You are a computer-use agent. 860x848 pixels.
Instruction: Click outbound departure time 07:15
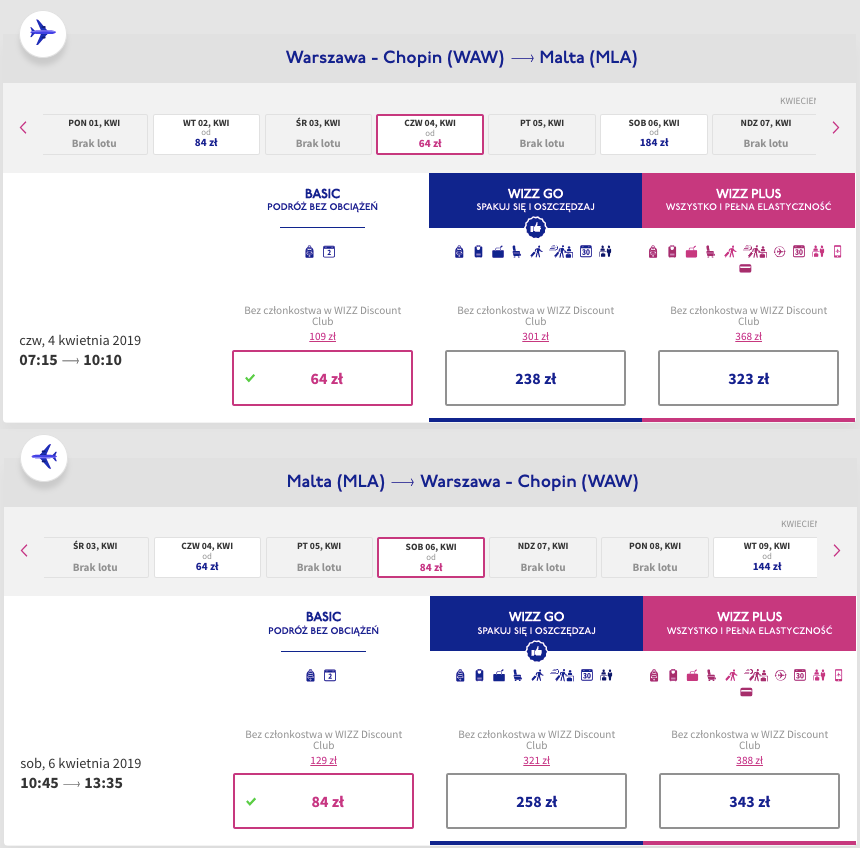click(x=38, y=360)
